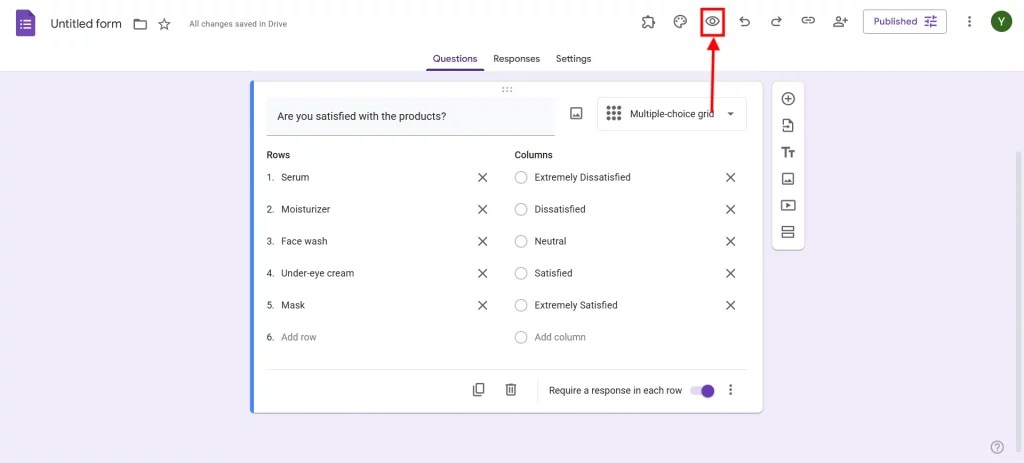This screenshot has height=463, width=1024.
Task: Add a video from side toolbar
Action: (788, 205)
